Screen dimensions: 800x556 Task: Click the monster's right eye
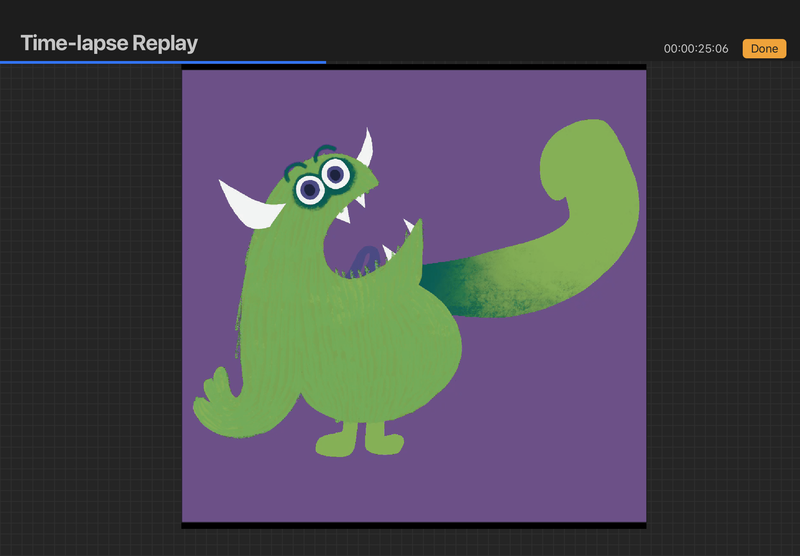tap(335, 175)
